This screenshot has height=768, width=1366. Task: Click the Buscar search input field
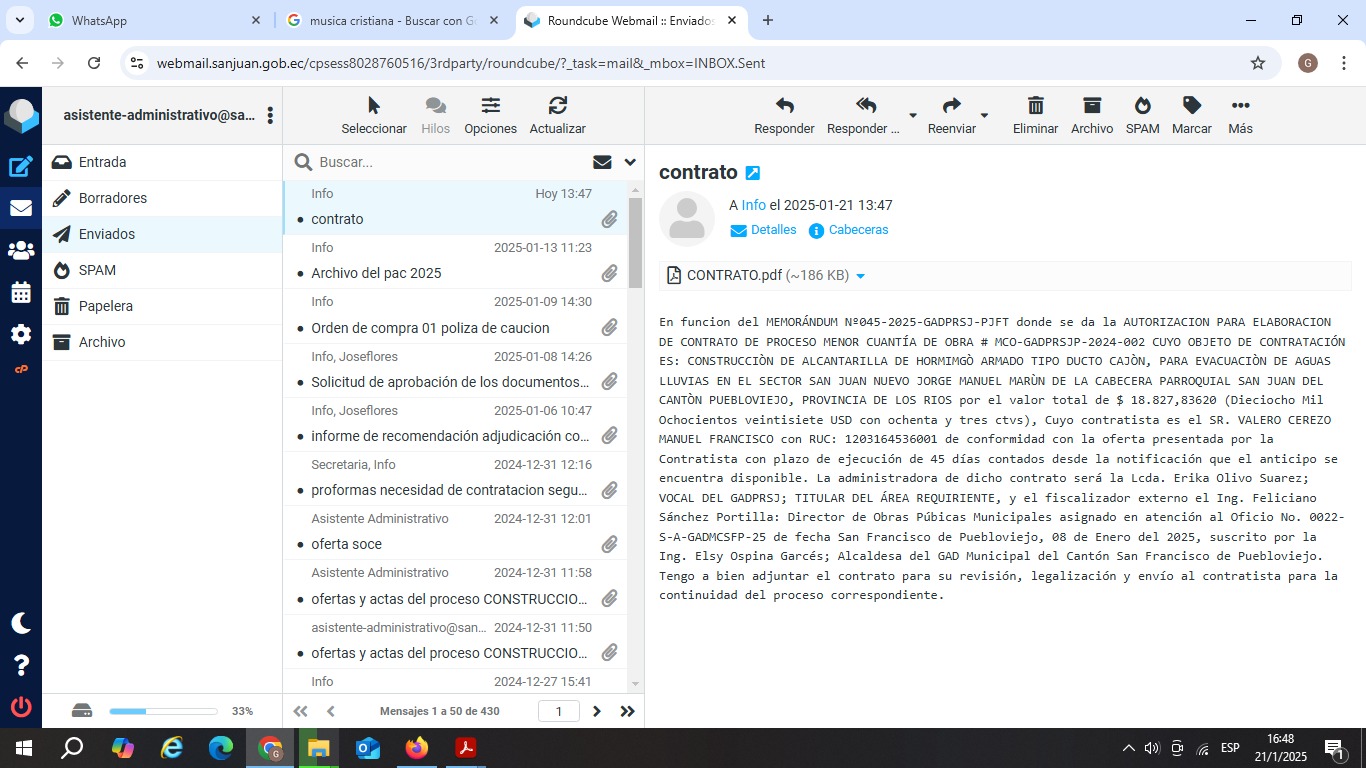click(x=450, y=162)
